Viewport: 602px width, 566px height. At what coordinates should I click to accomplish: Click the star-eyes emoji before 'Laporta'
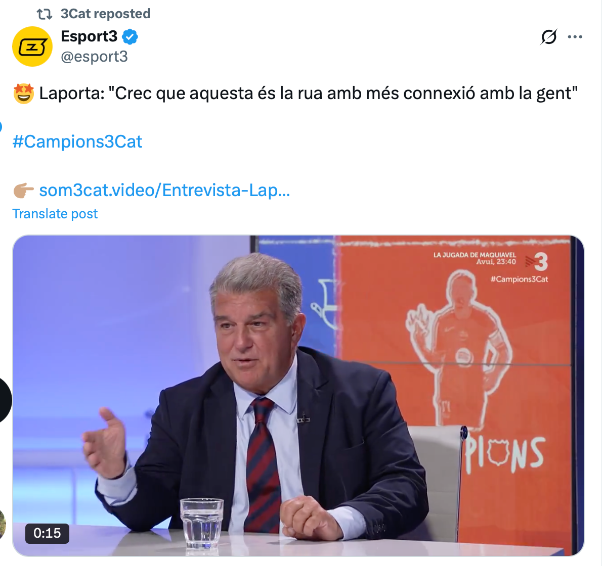pyautogui.click(x=24, y=94)
